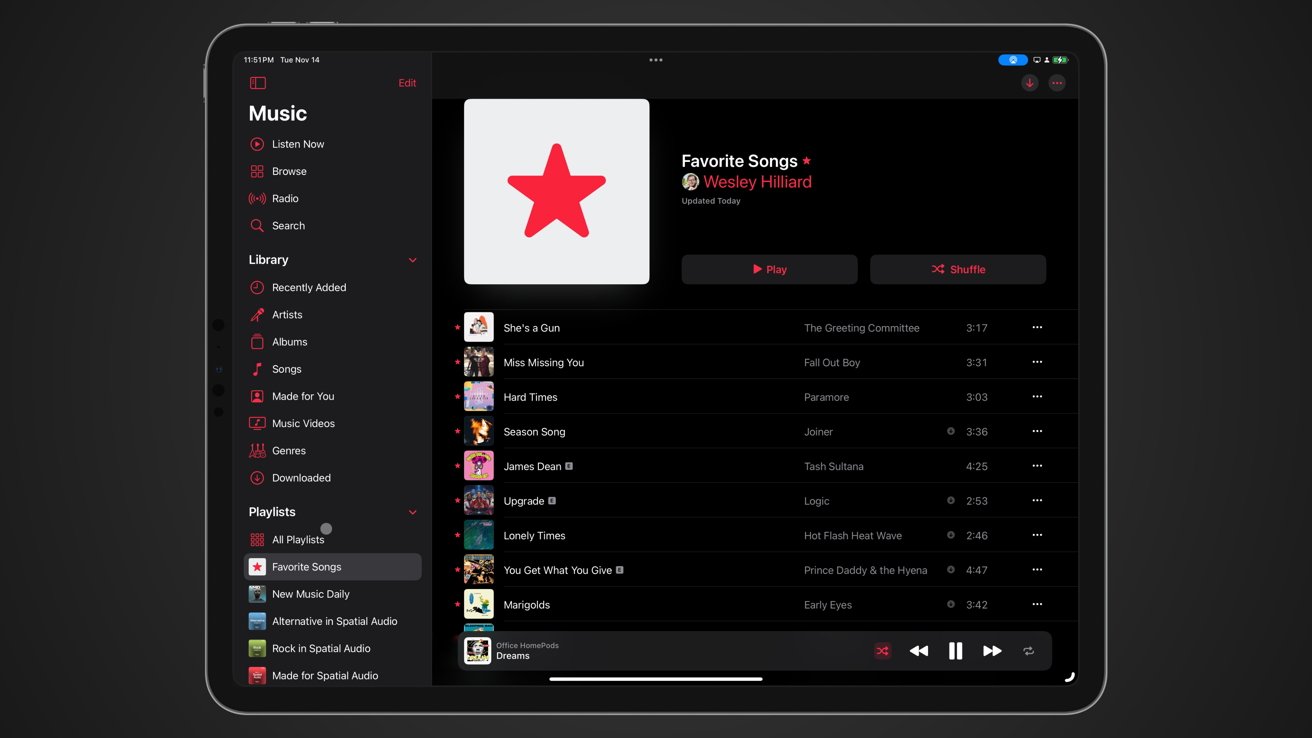This screenshot has height=738, width=1312.
Task: Collapse the Library section
Action: (412, 259)
